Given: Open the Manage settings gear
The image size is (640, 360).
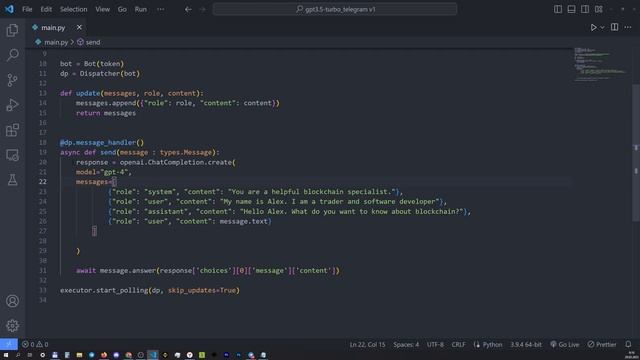Looking at the screenshot, I should (x=12, y=325).
